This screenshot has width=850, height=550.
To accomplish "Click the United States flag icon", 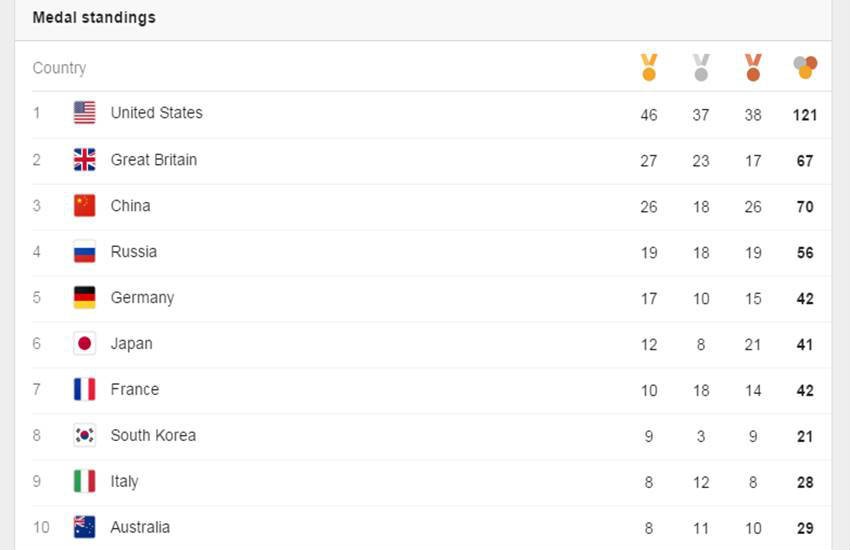I will point(85,113).
